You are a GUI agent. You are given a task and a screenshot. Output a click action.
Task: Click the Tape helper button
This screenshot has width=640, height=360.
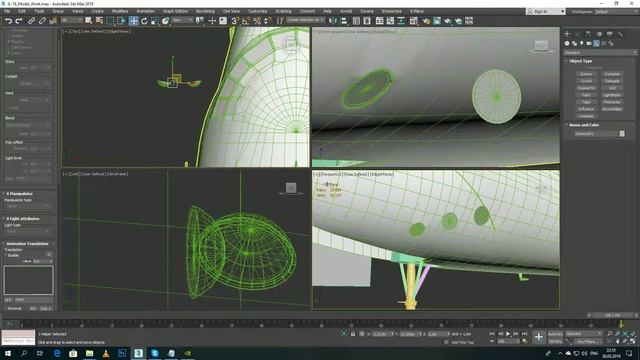(x=586, y=102)
